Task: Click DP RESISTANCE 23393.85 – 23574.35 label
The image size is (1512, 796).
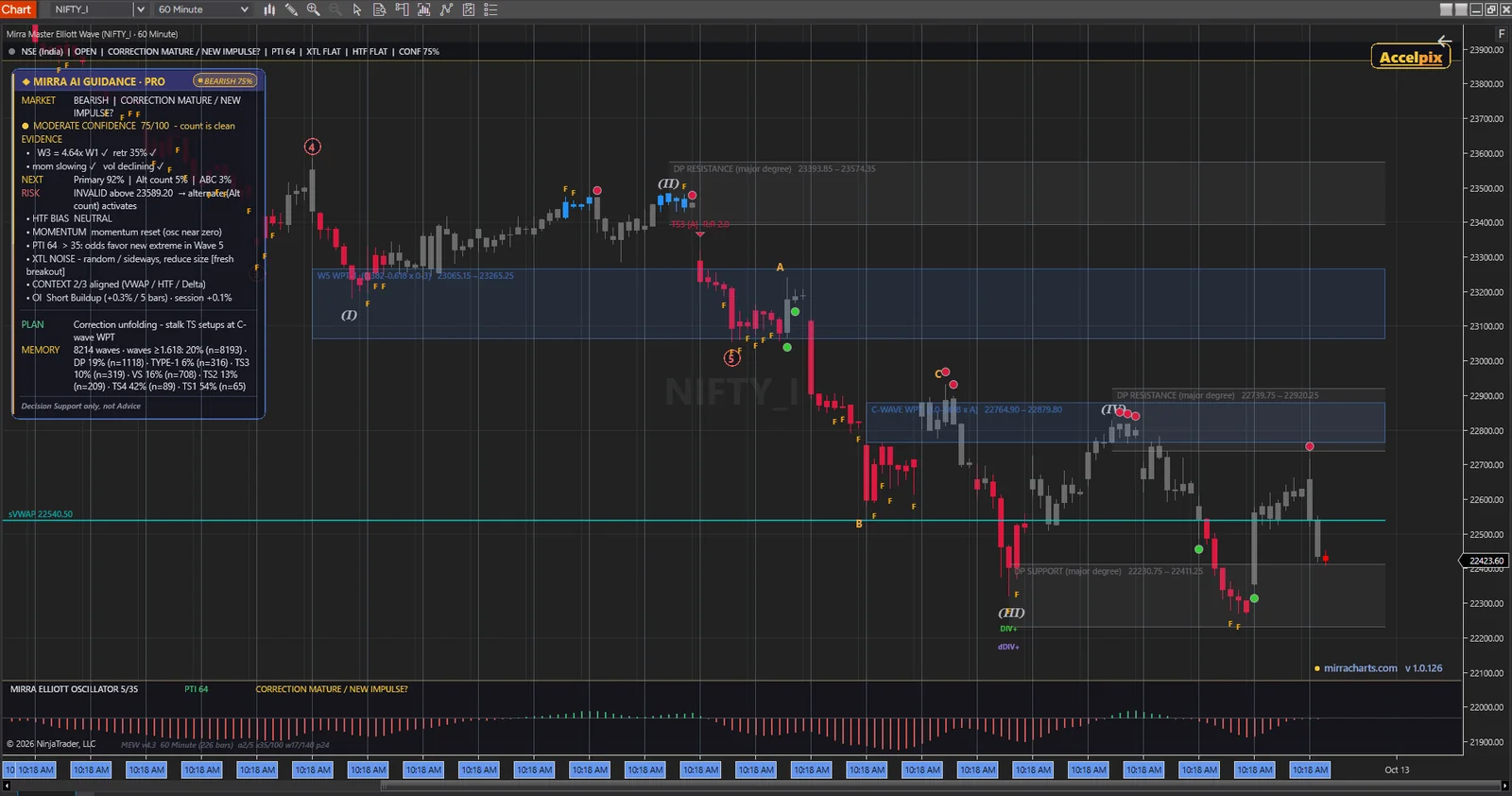Action: coord(774,169)
